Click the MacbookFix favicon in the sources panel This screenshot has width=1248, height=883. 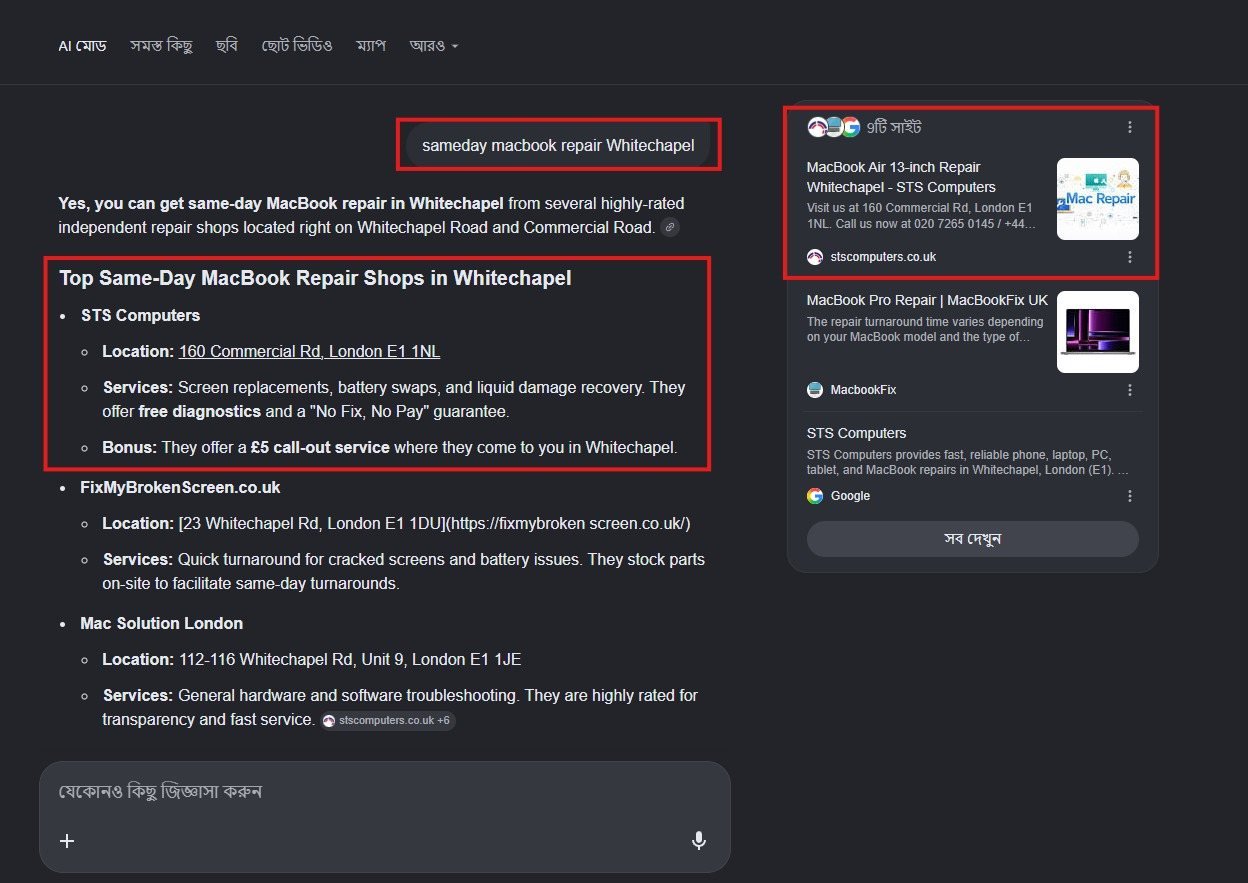pyautogui.click(x=815, y=390)
